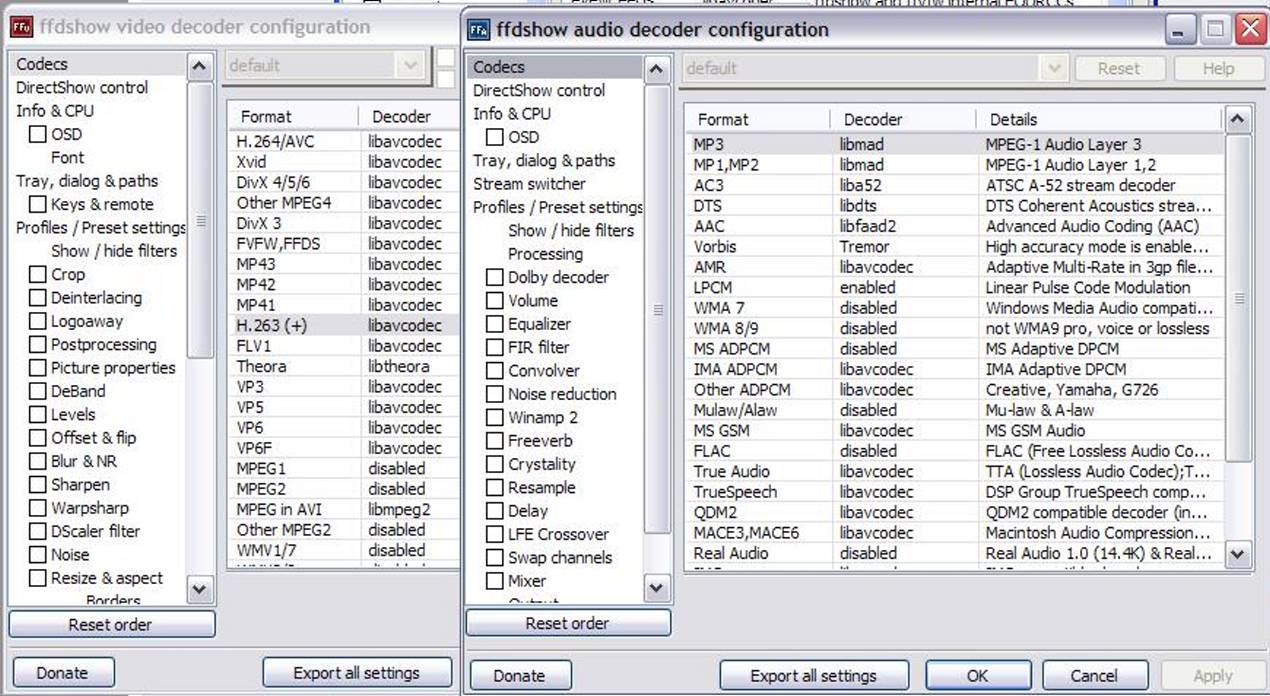Image resolution: width=1270 pixels, height=696 pixels.
Task: Click the Decoder column header in video codec list
Action: pyautogui.click(x=410, y=117)
